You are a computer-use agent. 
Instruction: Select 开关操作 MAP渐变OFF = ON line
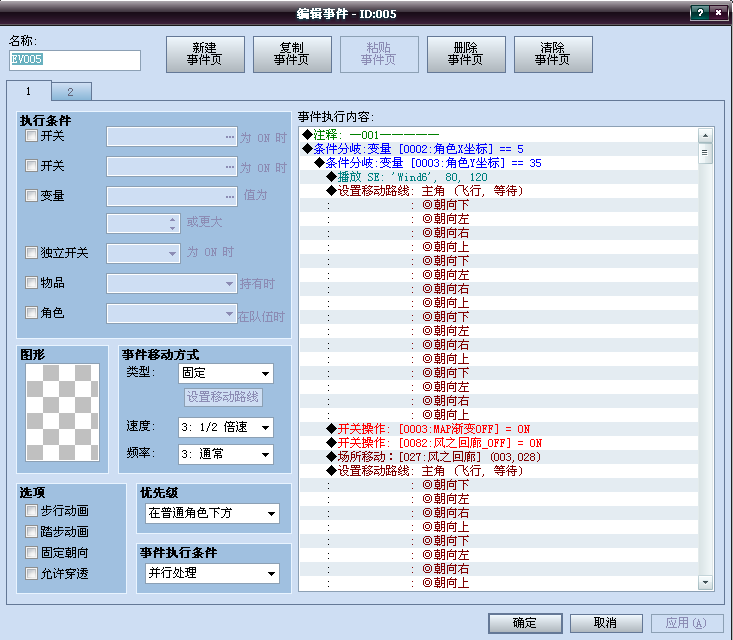499,429
